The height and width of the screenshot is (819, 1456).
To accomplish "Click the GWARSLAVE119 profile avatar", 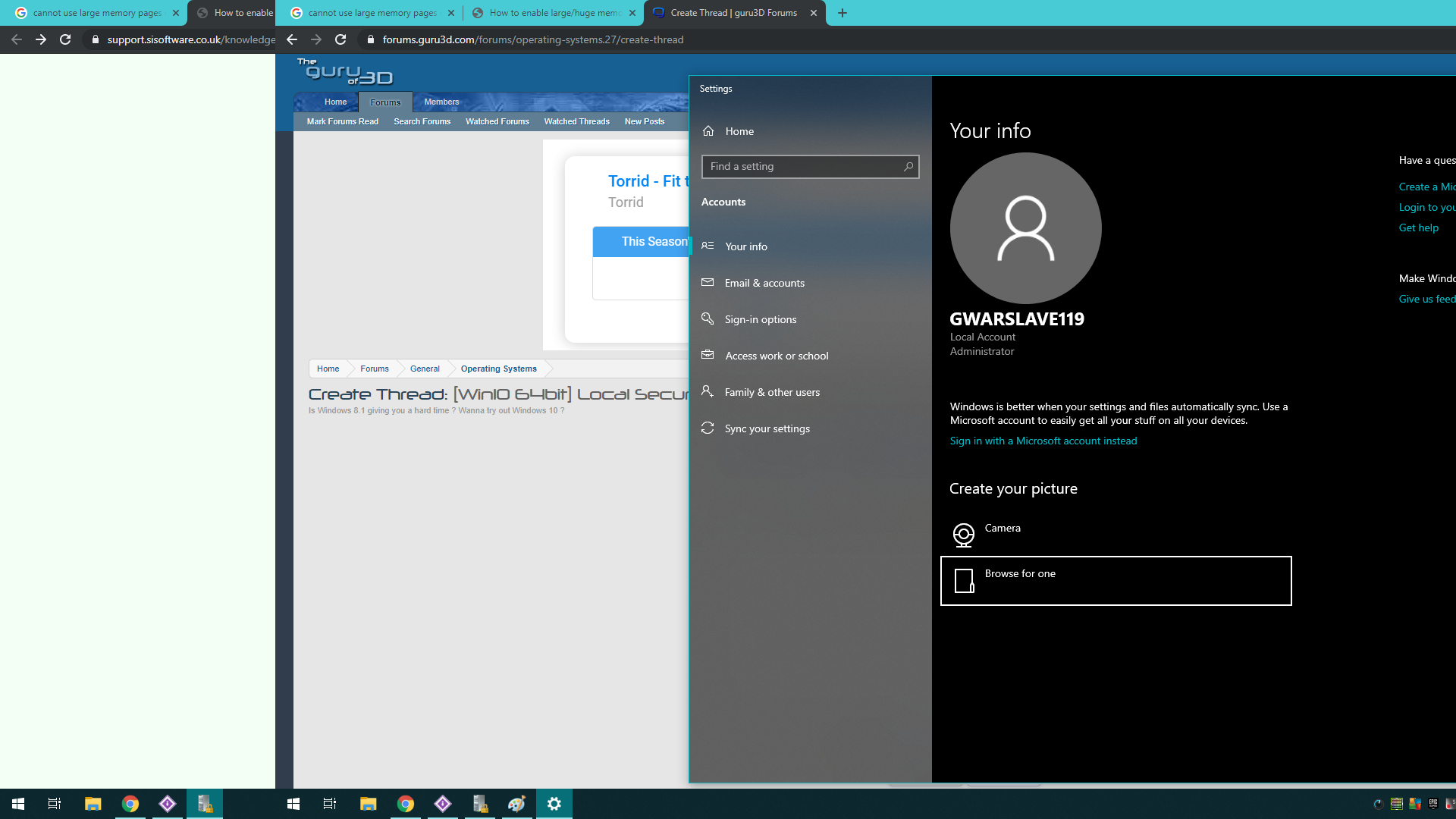I will point(1025,228).
